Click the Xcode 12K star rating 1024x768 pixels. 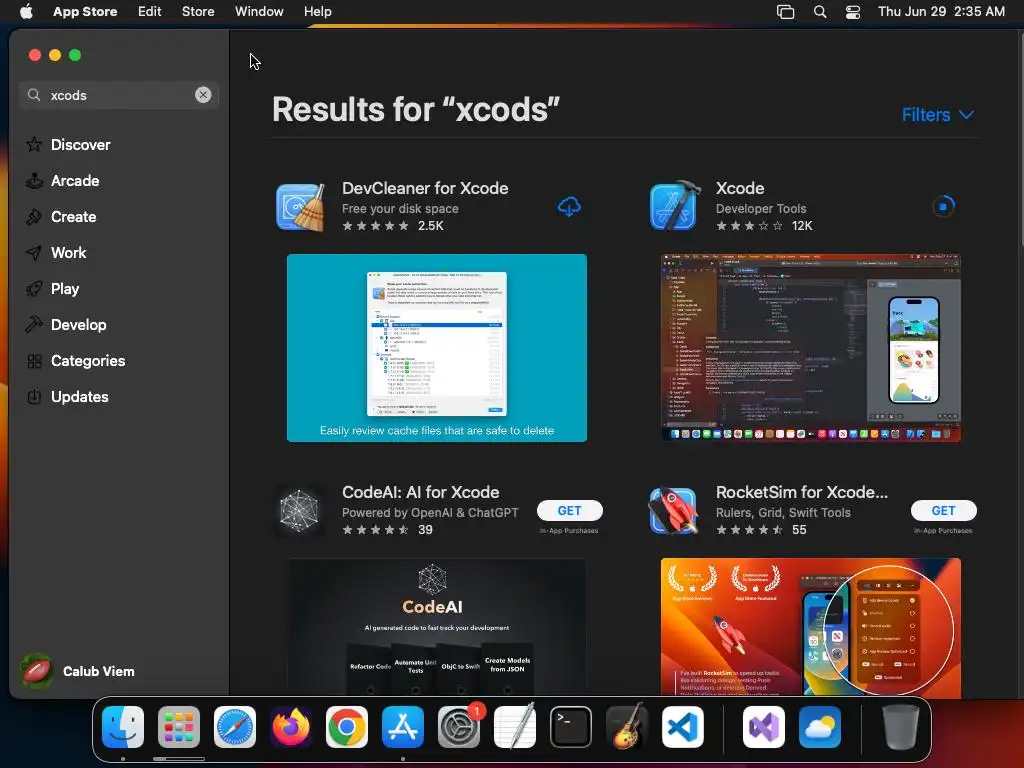point(764,226)
